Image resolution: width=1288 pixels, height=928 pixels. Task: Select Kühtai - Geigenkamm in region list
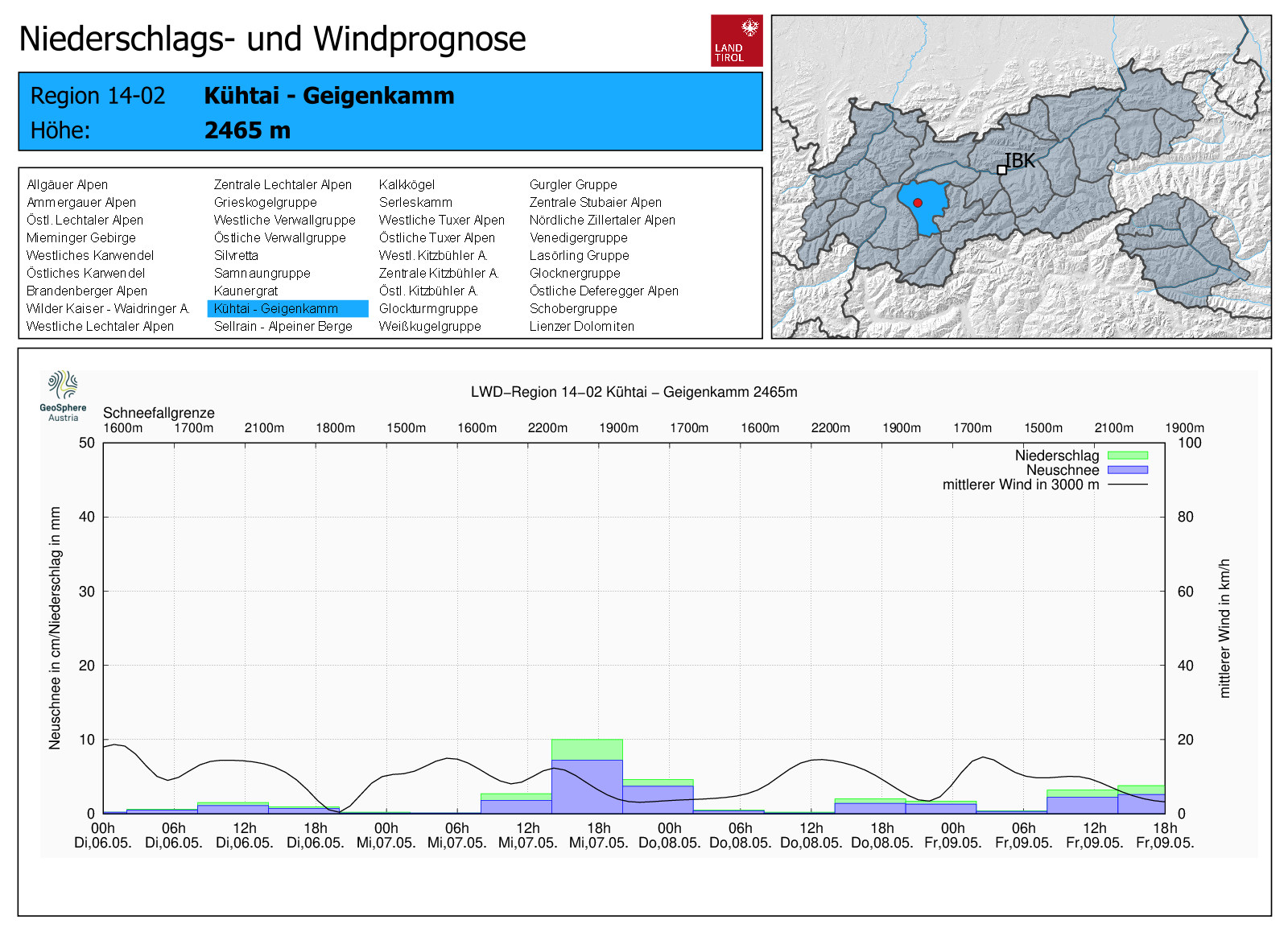coord(276,308)
